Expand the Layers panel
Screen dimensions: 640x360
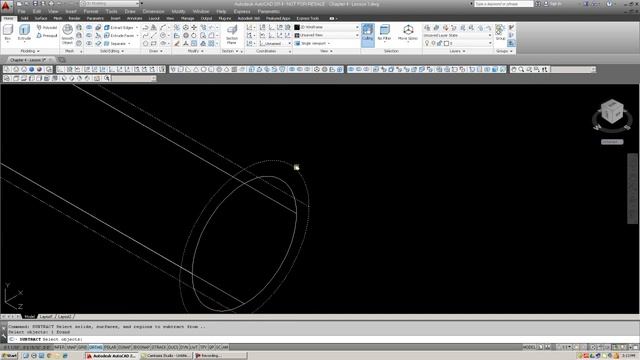(457, 51)
